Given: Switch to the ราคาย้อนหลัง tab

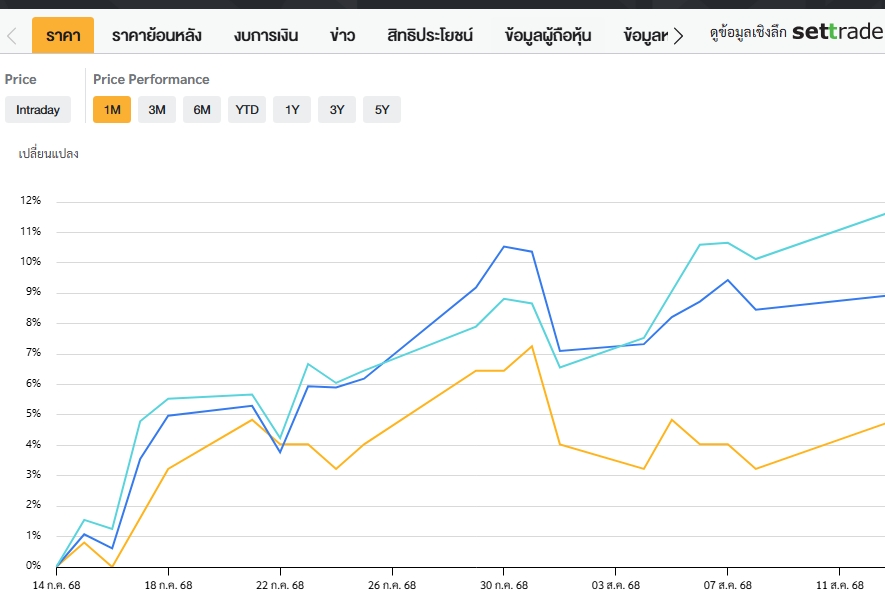Looking at the screenshot, I should (156, 36).
